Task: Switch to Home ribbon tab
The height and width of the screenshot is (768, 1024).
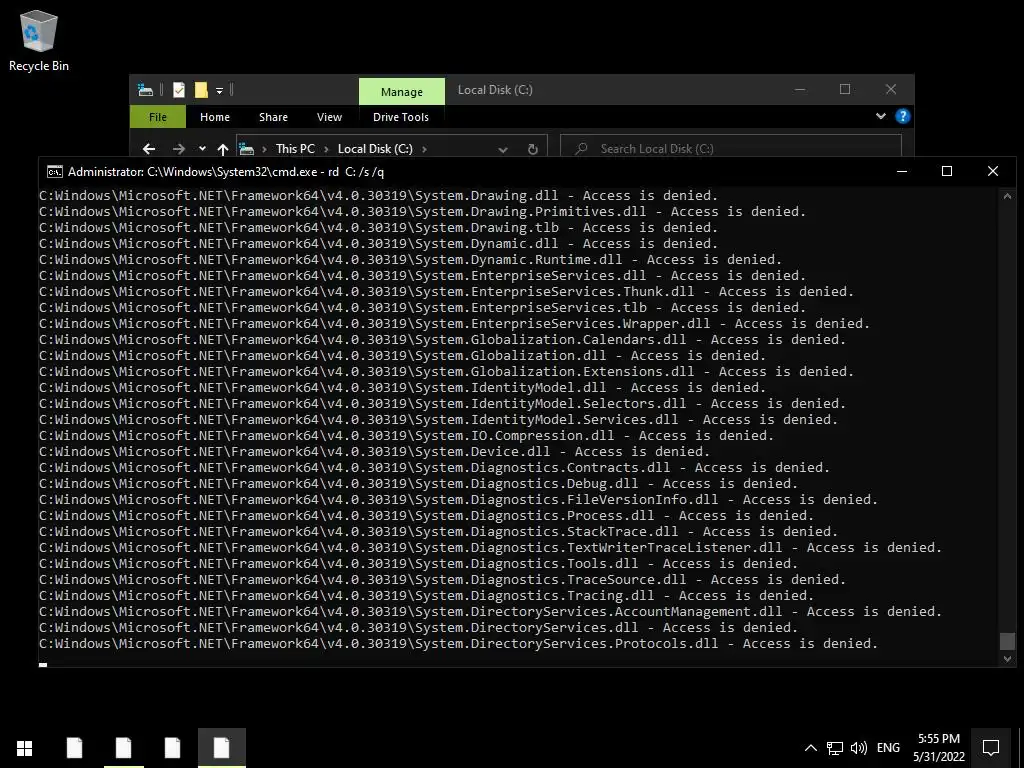Action: coord(215,117)
